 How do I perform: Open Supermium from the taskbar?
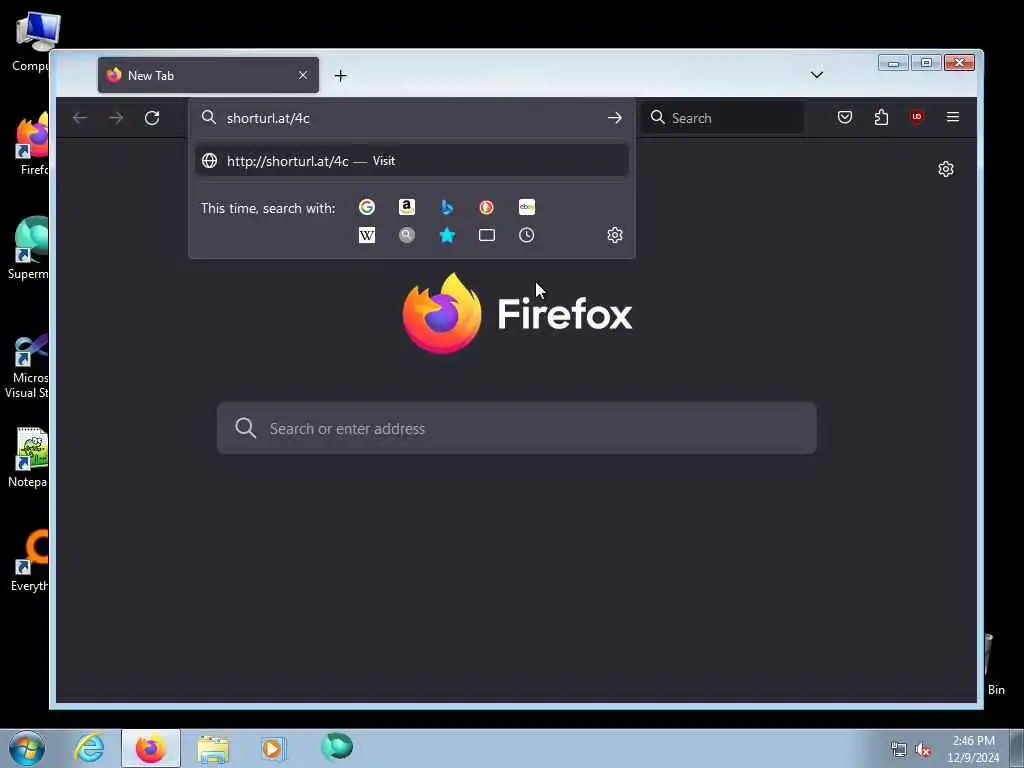pos(337,747)
